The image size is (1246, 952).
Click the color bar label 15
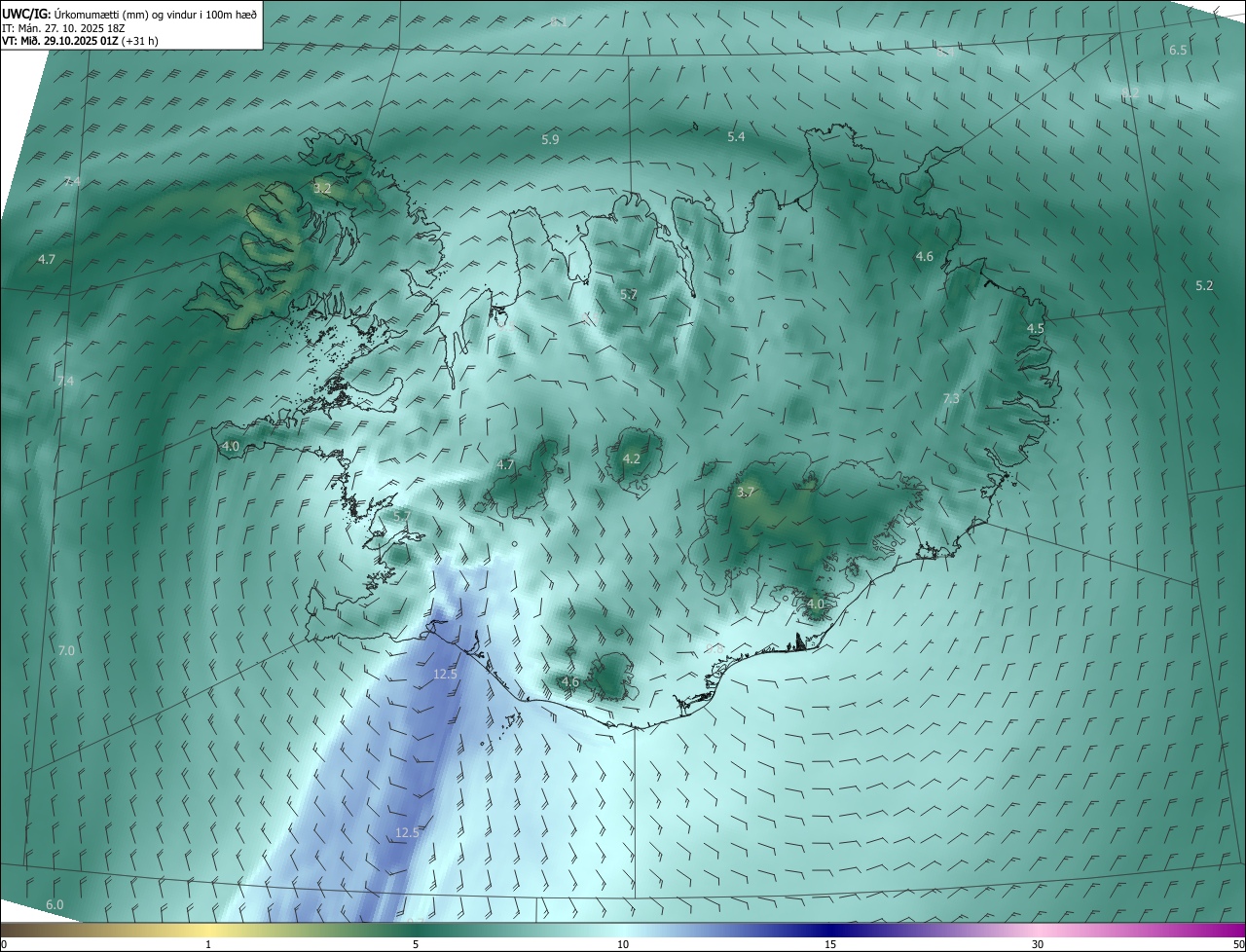[830, 944]
